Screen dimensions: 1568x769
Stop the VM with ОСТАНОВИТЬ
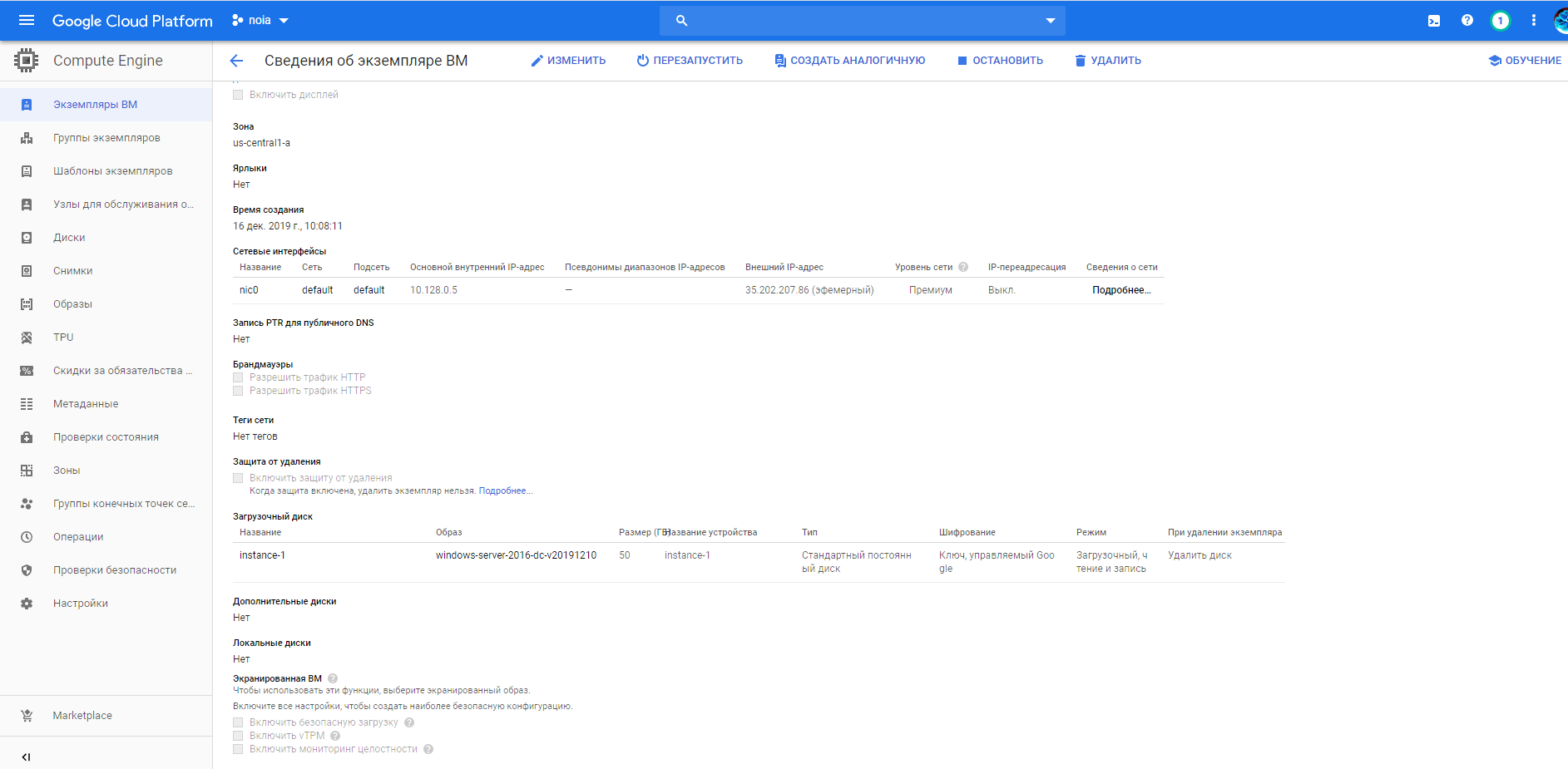tap(1000, 61)
